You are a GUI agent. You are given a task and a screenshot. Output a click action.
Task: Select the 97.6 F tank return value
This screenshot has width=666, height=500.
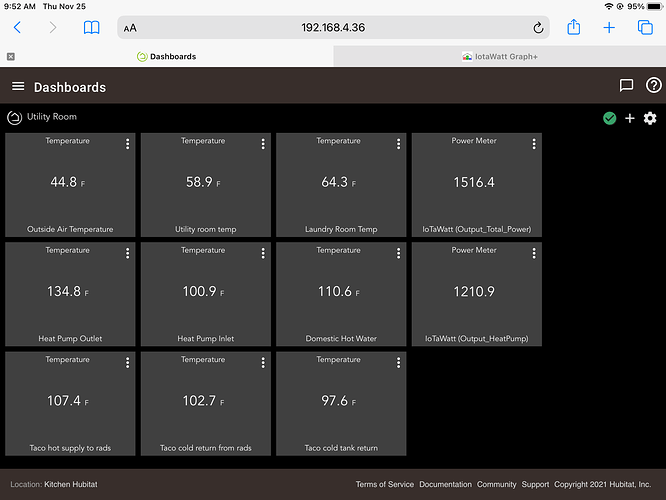tap(339, 401)
